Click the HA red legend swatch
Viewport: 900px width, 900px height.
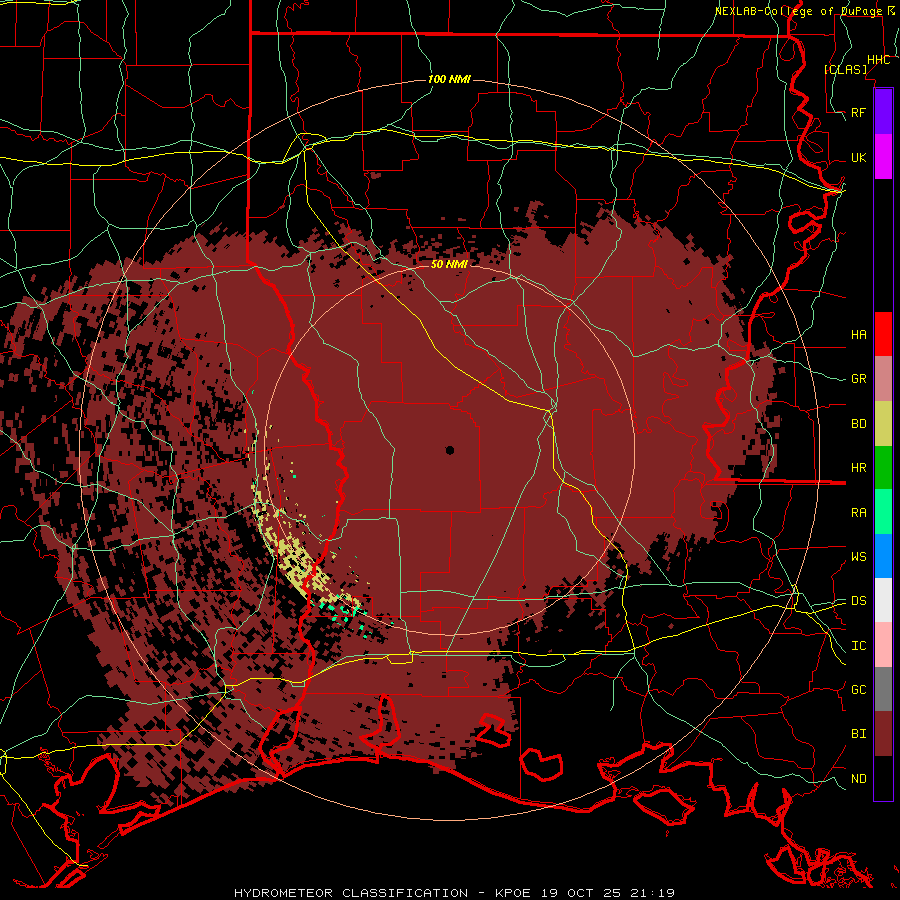(x=883, y=334)
